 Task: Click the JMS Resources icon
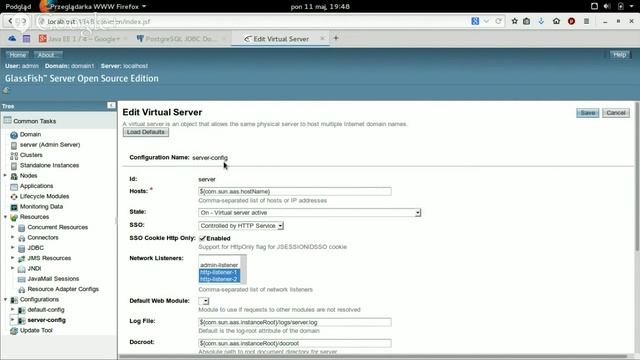click(x=22, y=258)
